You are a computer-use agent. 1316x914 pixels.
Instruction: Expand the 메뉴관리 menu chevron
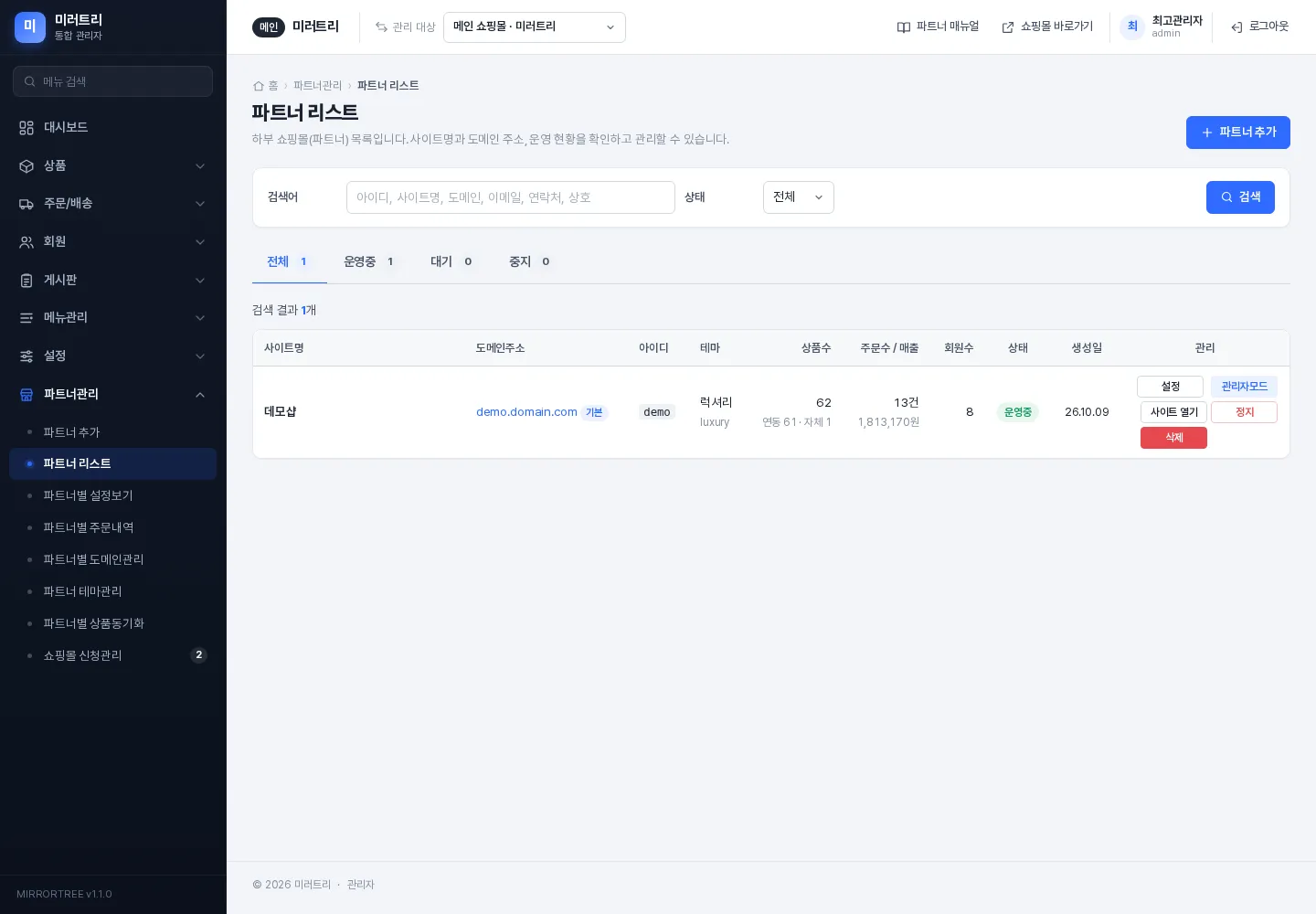tap(200, 318)
